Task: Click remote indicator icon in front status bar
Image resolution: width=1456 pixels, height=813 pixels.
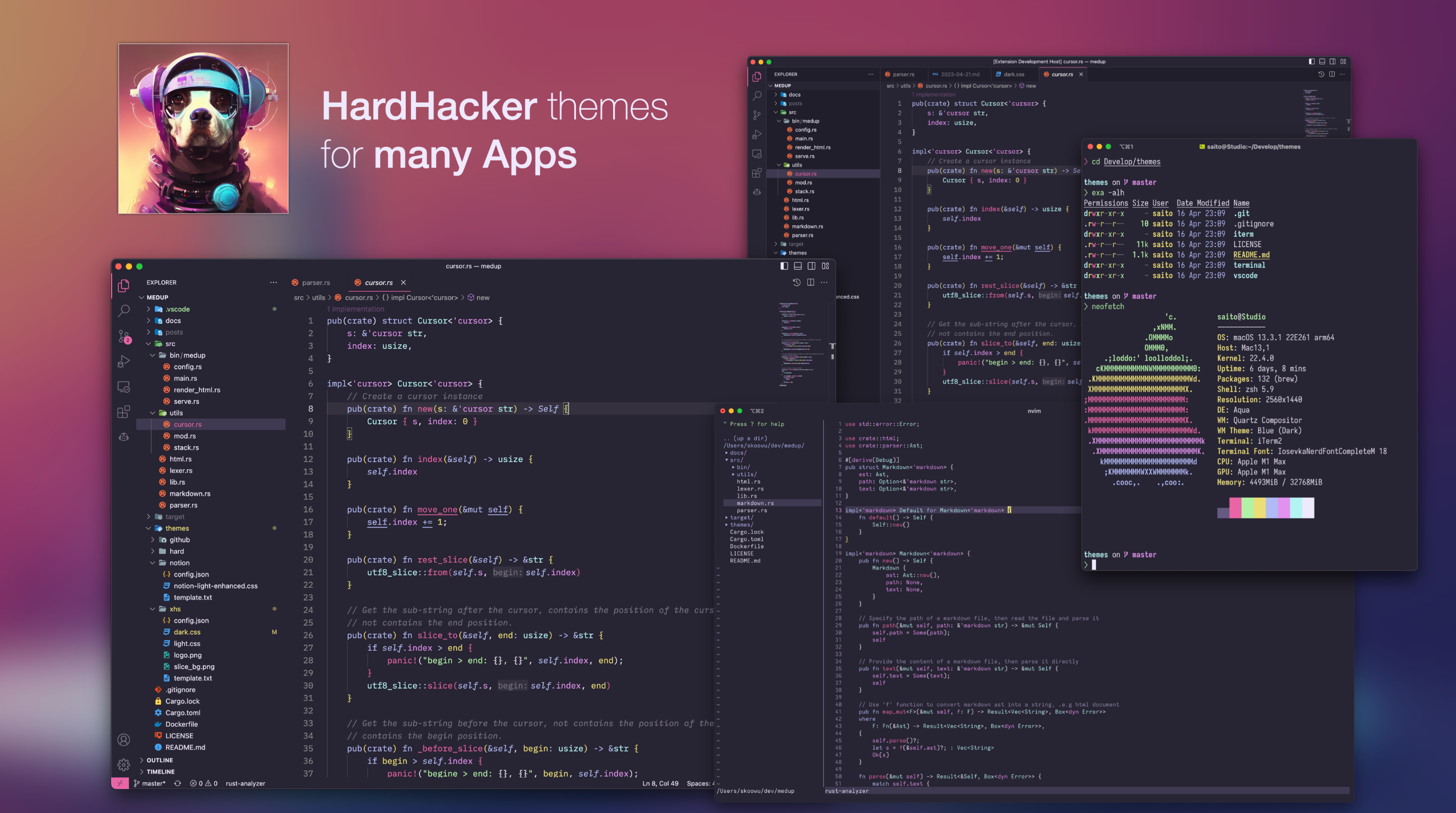Action: click(120, 783)
